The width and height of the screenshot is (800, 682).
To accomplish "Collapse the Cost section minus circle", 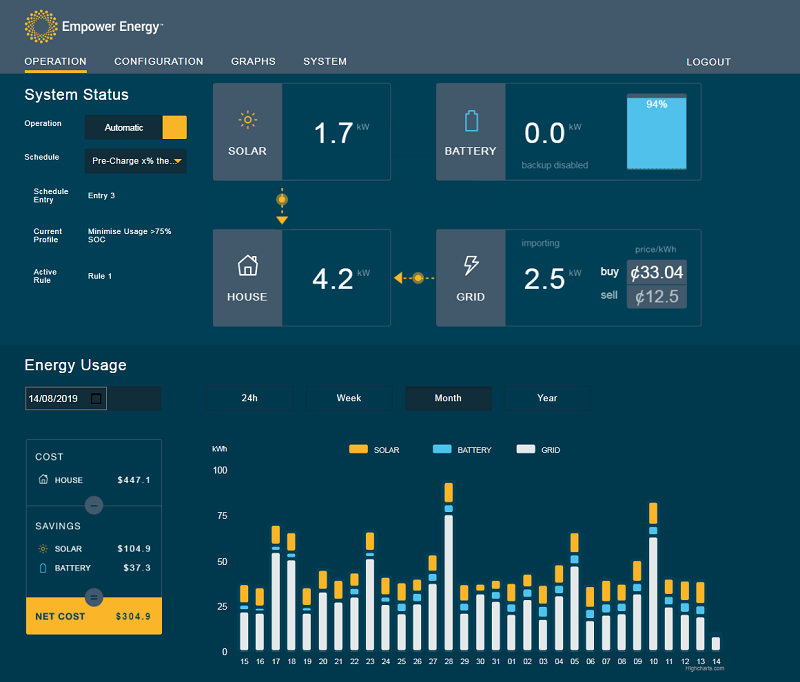I will click(x=94, y=506).
